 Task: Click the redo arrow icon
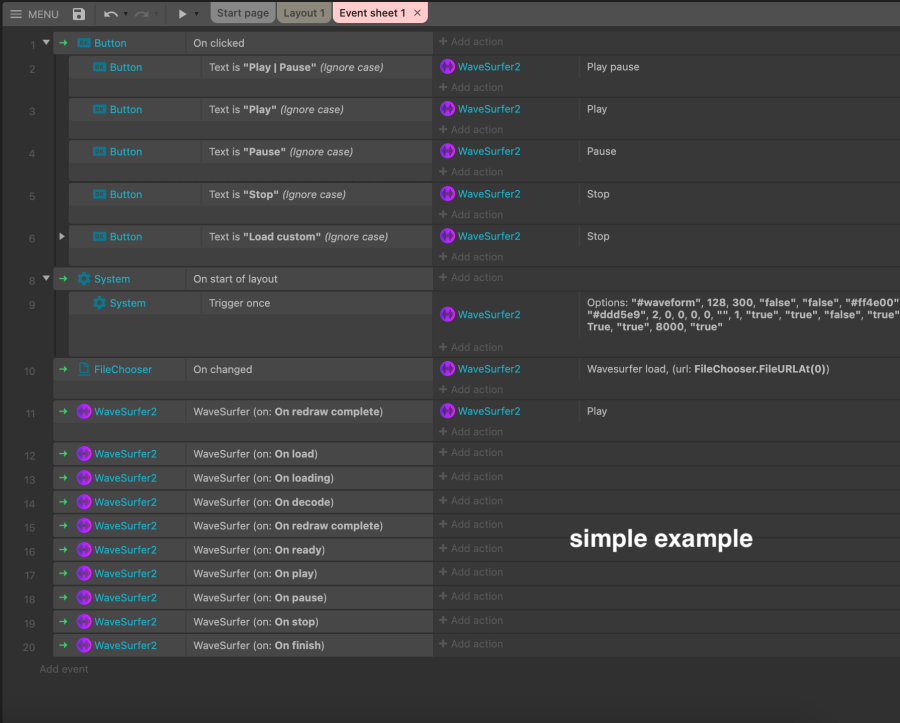click(x=142, y=14)
